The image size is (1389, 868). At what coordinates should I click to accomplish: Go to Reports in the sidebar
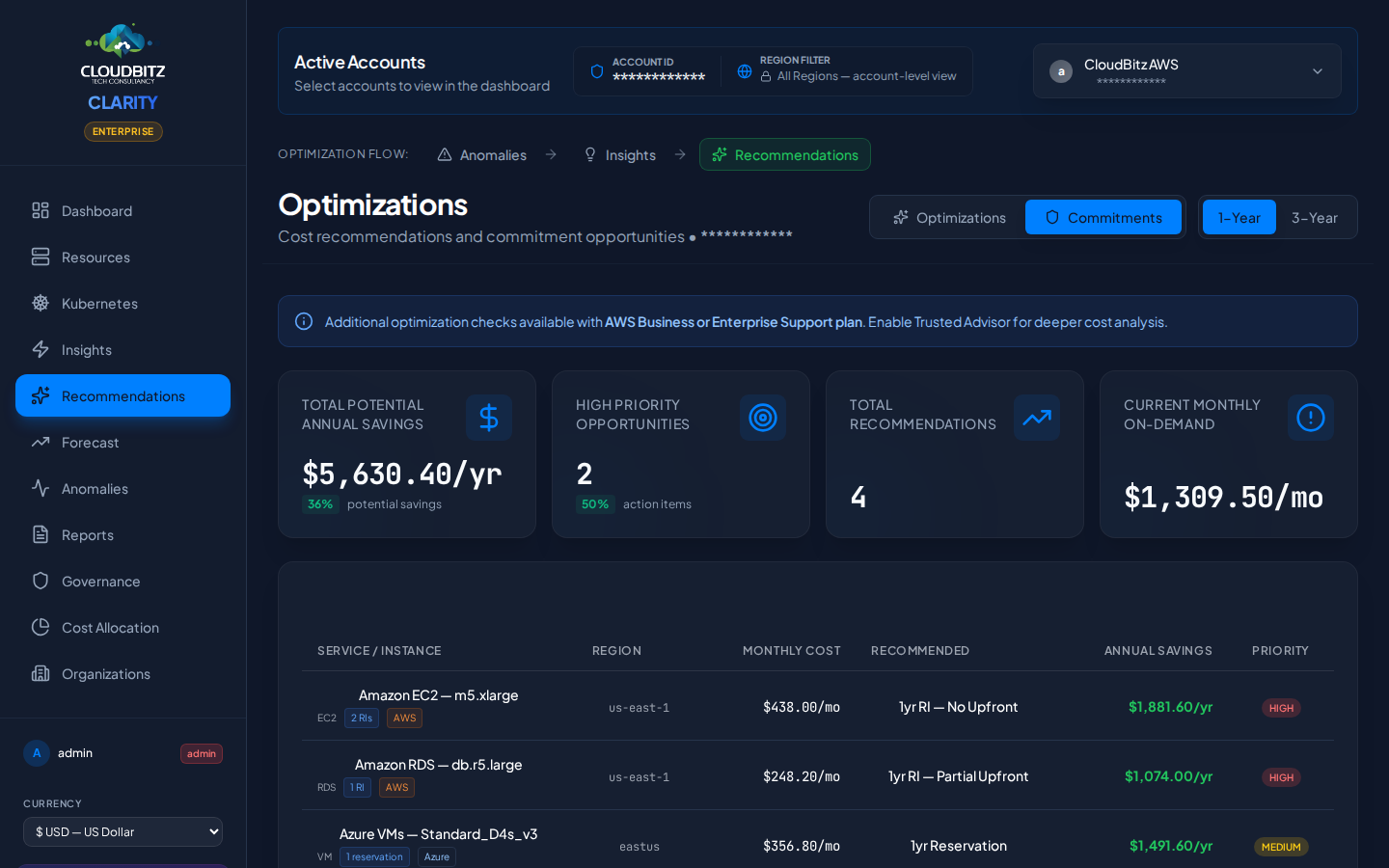tap(88, 535)
